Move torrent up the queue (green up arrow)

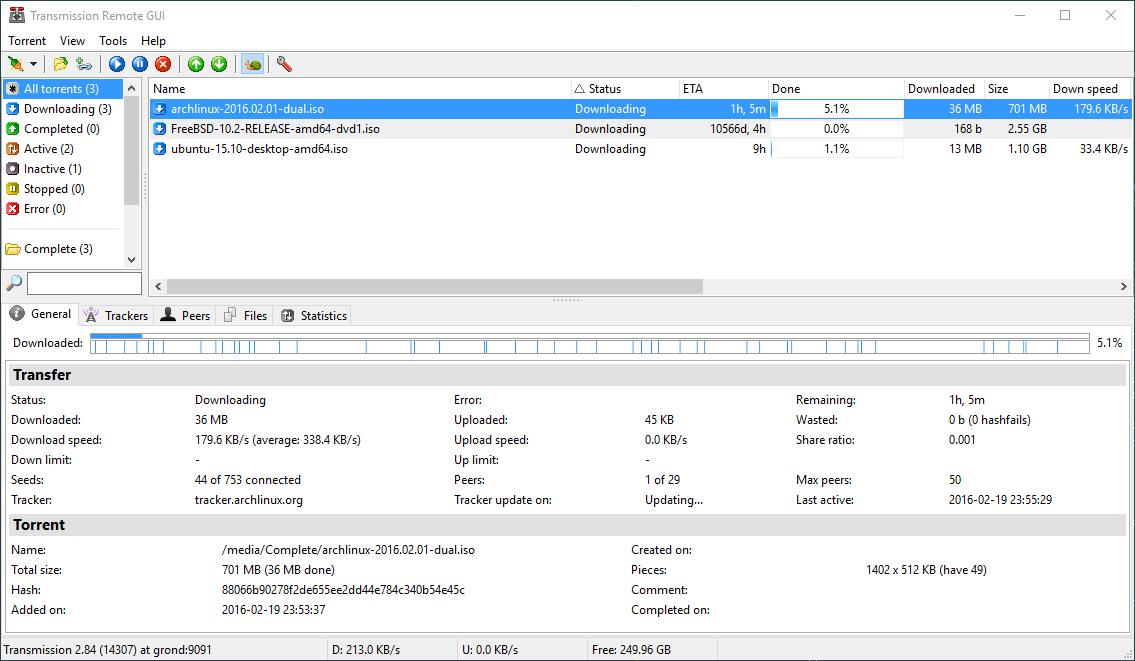click(x=195, y=64)
